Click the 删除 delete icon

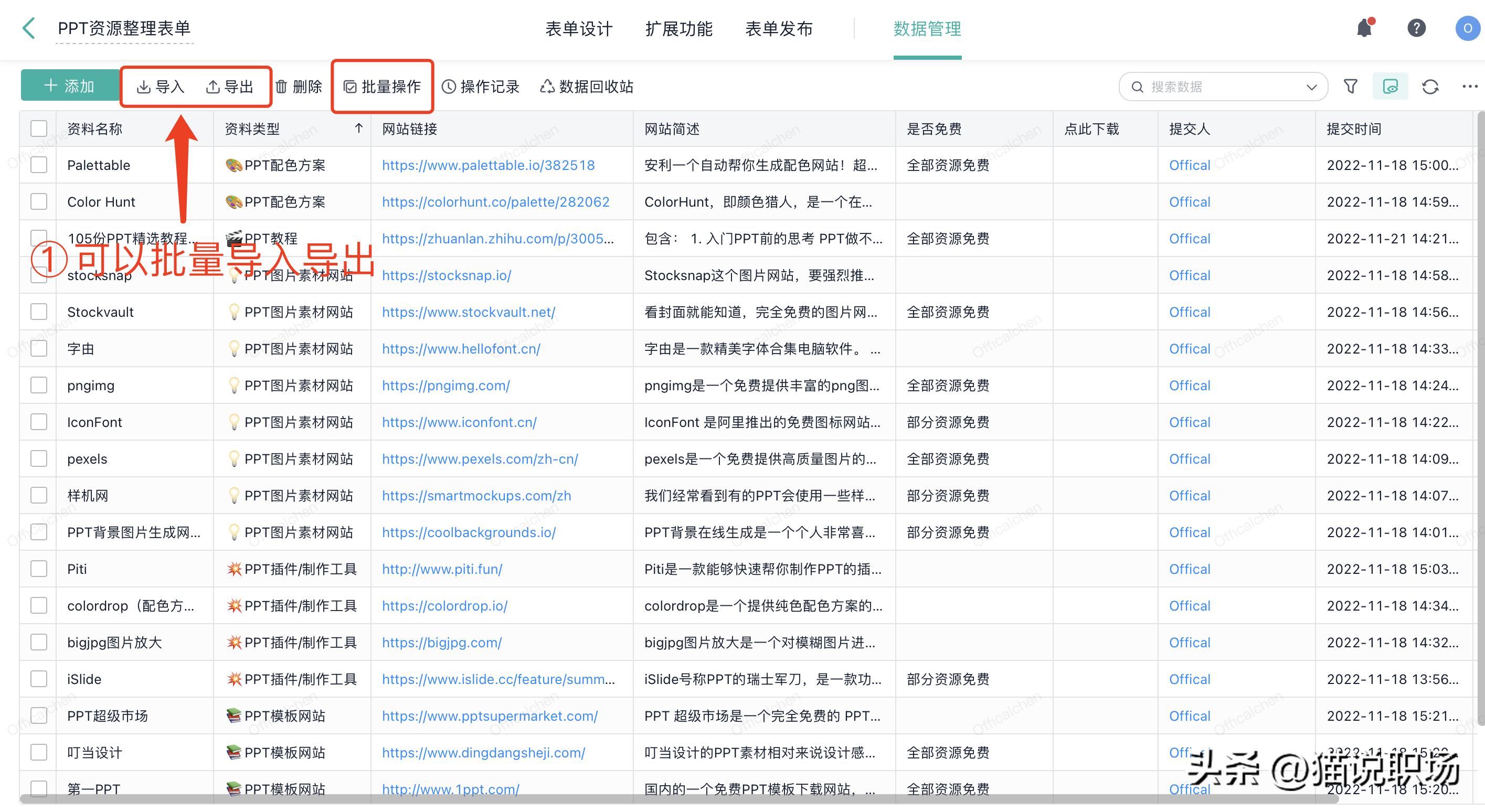click(299, 87)
